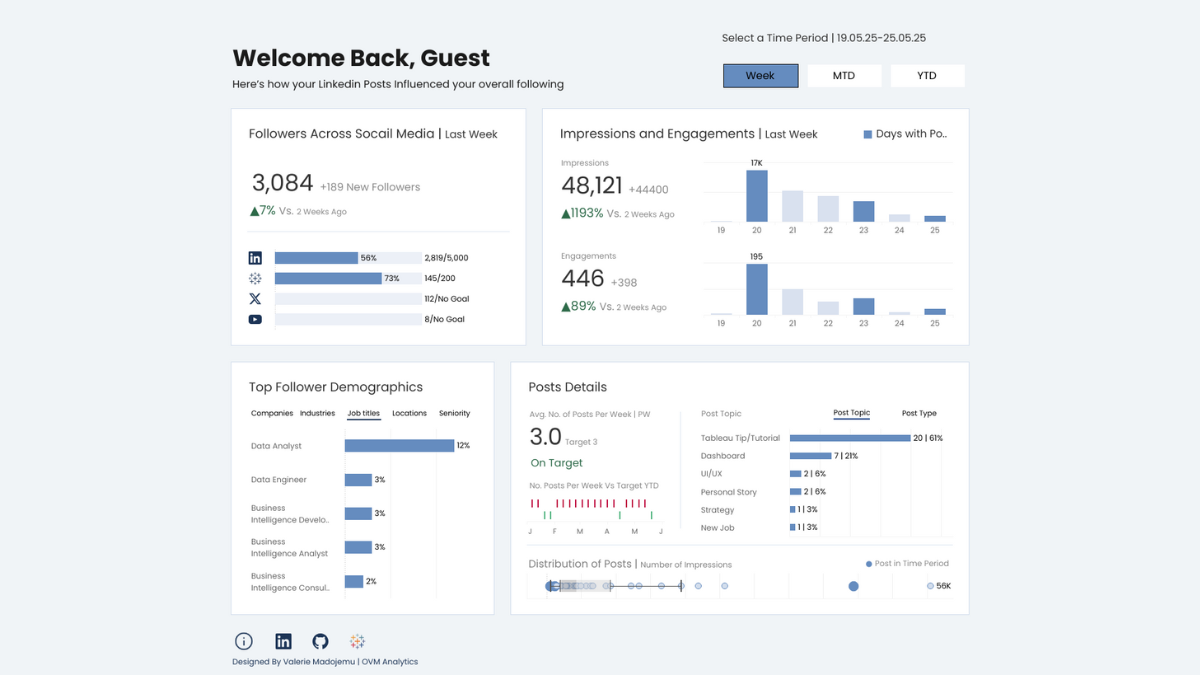Click the info icon in the footer
Image resolution: width=1200 pixels, height=675 pixels.
tap(243, 642)
